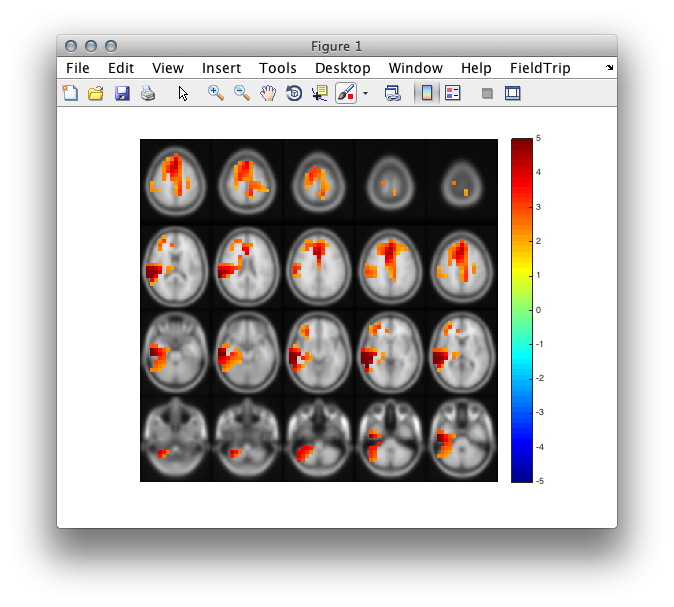
Task: Open the Desktop menu
Action: (343, 68)
